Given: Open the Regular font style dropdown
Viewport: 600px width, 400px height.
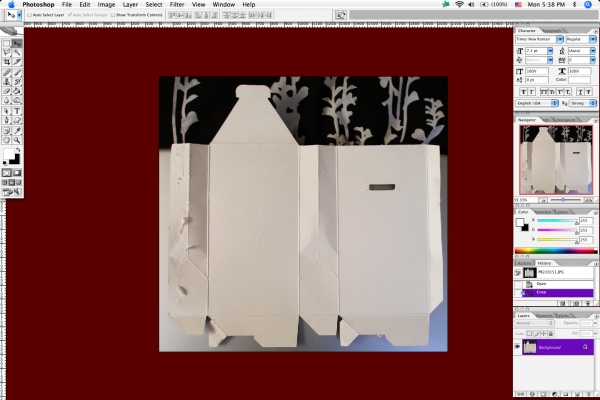Looking at the screenshot, I should point(593,39).
